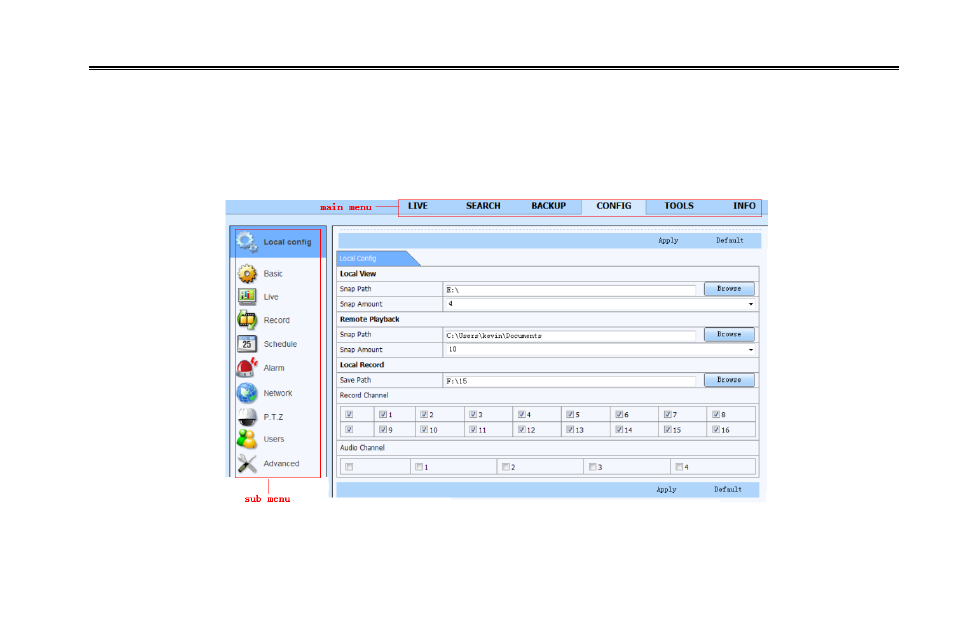The image size is (955, 636).
Task: Select the Advanced tools icon
Action: 247,464
